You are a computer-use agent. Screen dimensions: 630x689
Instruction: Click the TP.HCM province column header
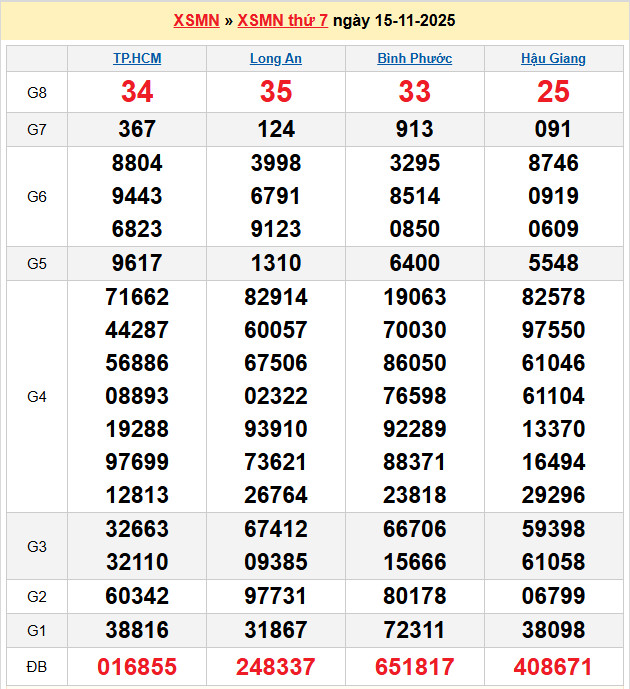(137, 58)
